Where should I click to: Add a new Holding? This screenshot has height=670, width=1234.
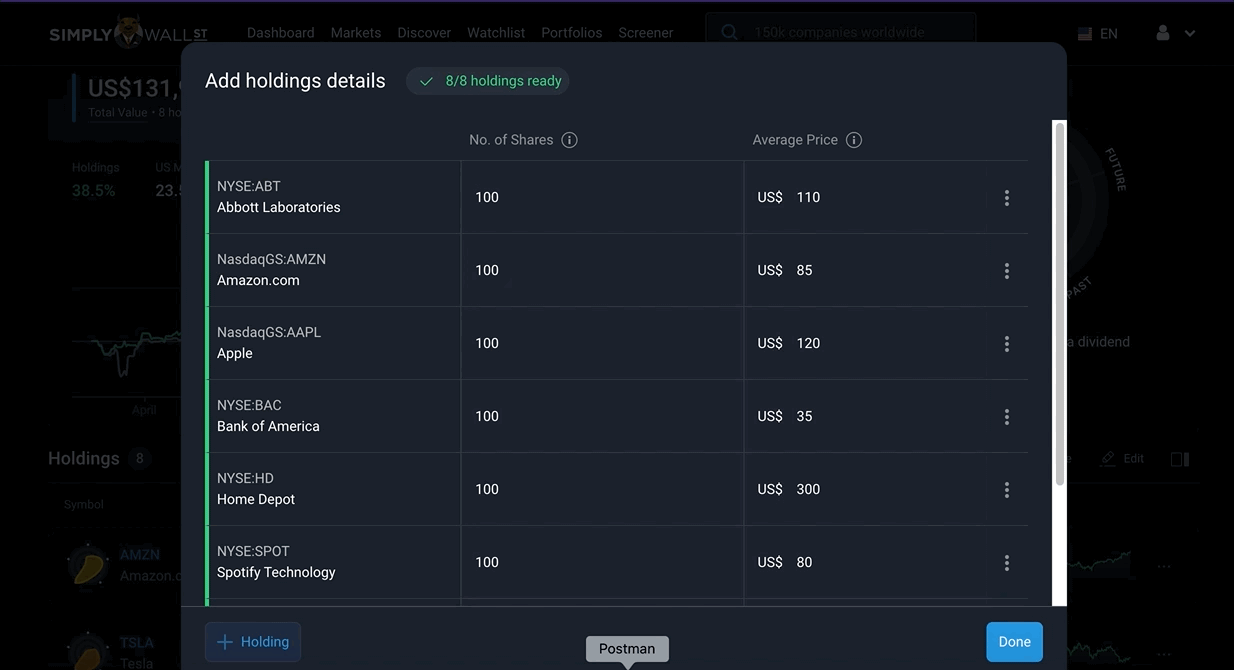pos(253,642)
